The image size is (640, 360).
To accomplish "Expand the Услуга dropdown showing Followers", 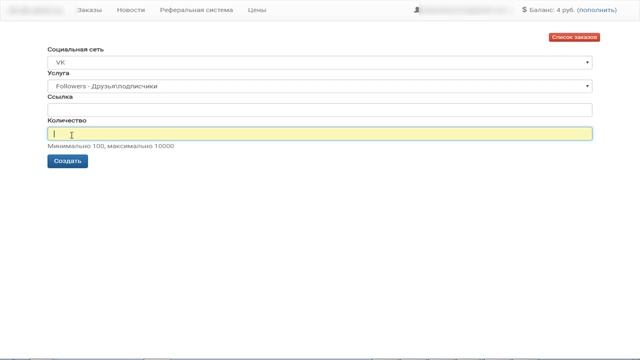I will [320, 86].
